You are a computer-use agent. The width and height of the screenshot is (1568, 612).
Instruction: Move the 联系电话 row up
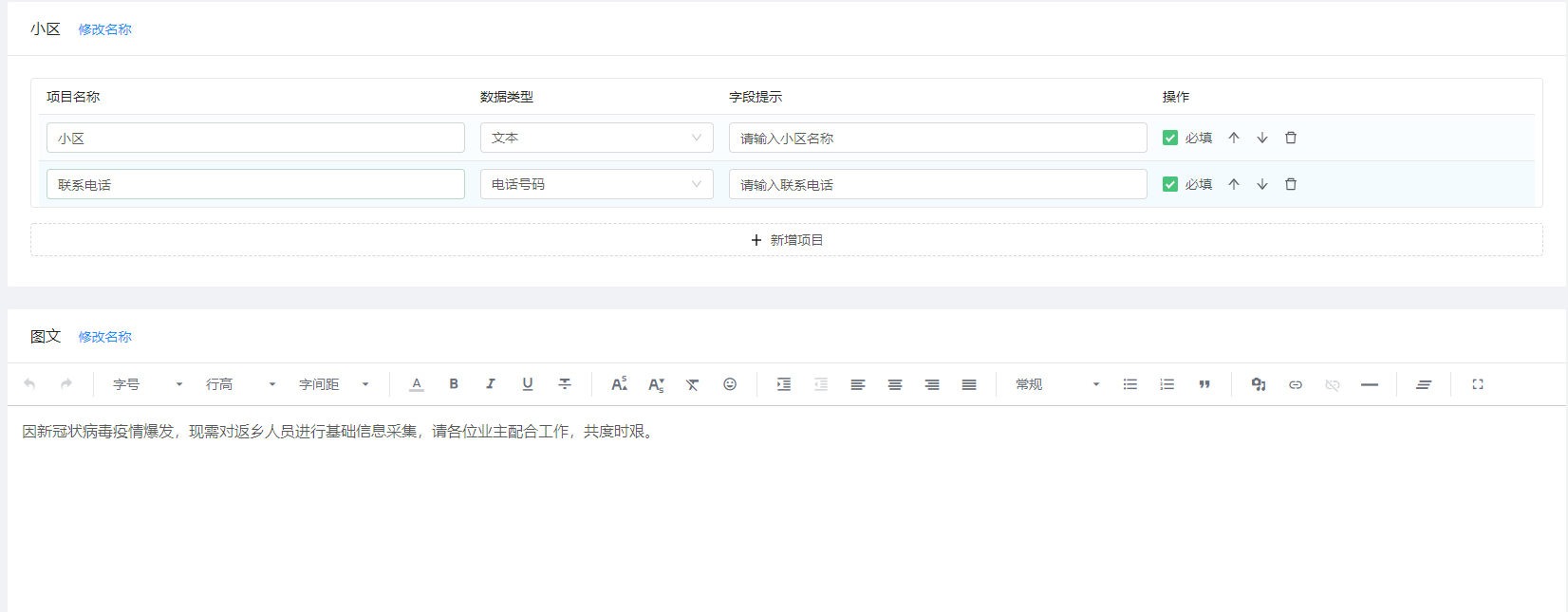(x=1234, y=184)
